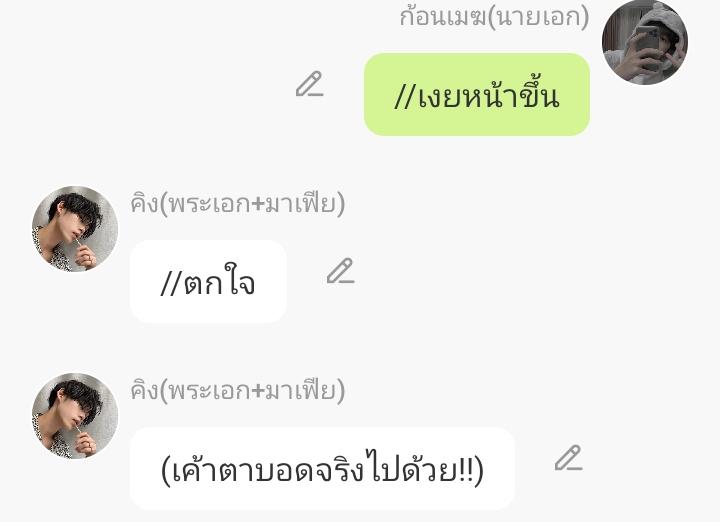The height and width of the screenshot is (522, 720).
Task: Click the double slash starting the green message
Action: tap(405, 97)
